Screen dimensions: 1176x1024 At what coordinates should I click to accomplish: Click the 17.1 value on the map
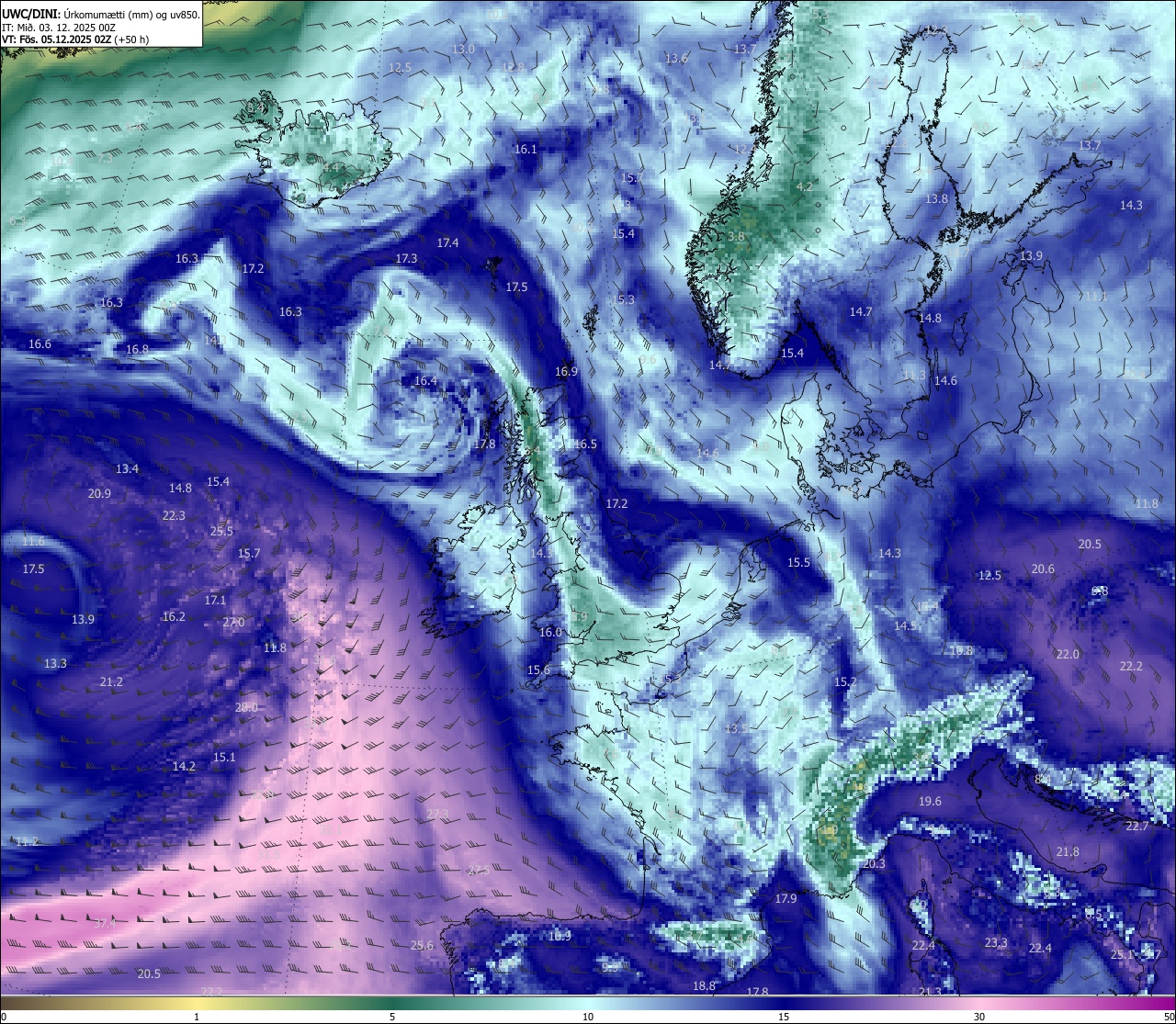215,600
